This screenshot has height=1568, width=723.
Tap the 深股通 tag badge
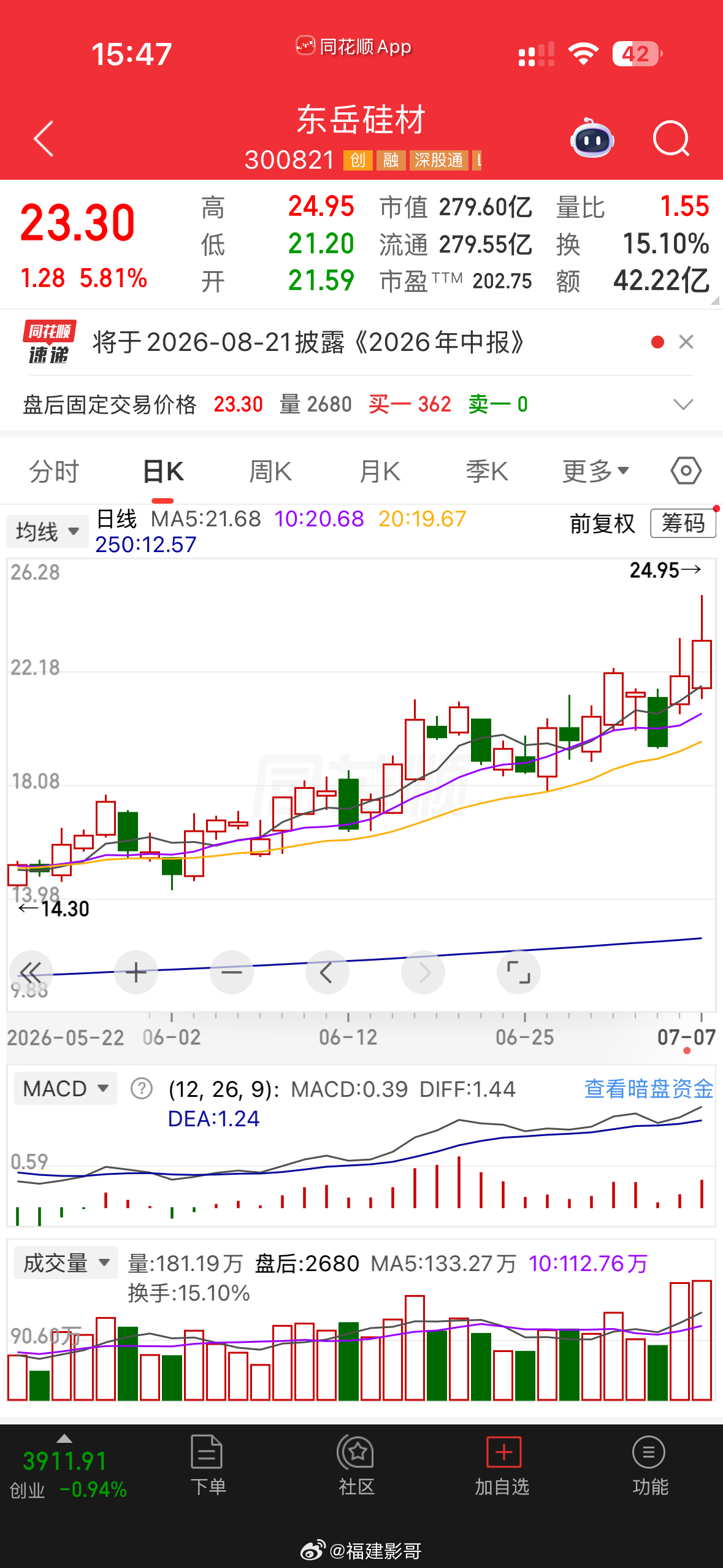[438, 160]
